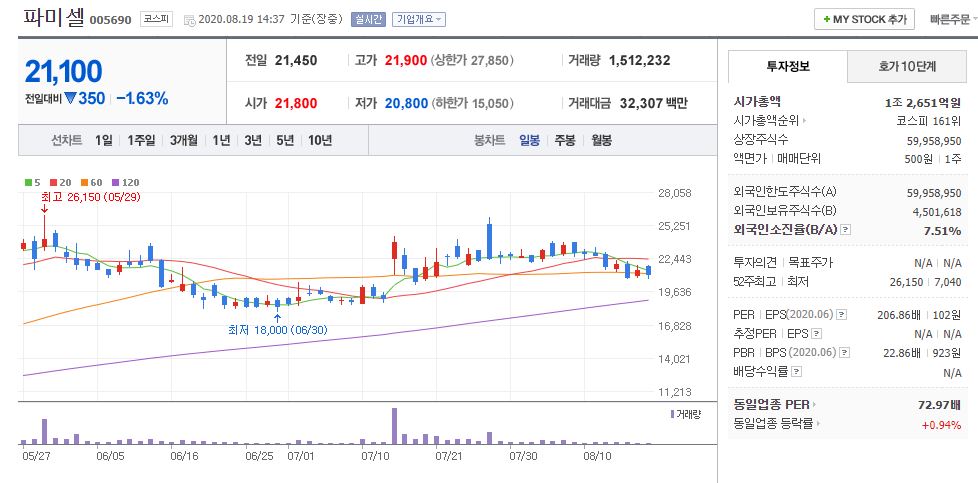Click the stock code 005690
Image resolution: width=978 pixels, height=483 pixels.
point(110,20)
